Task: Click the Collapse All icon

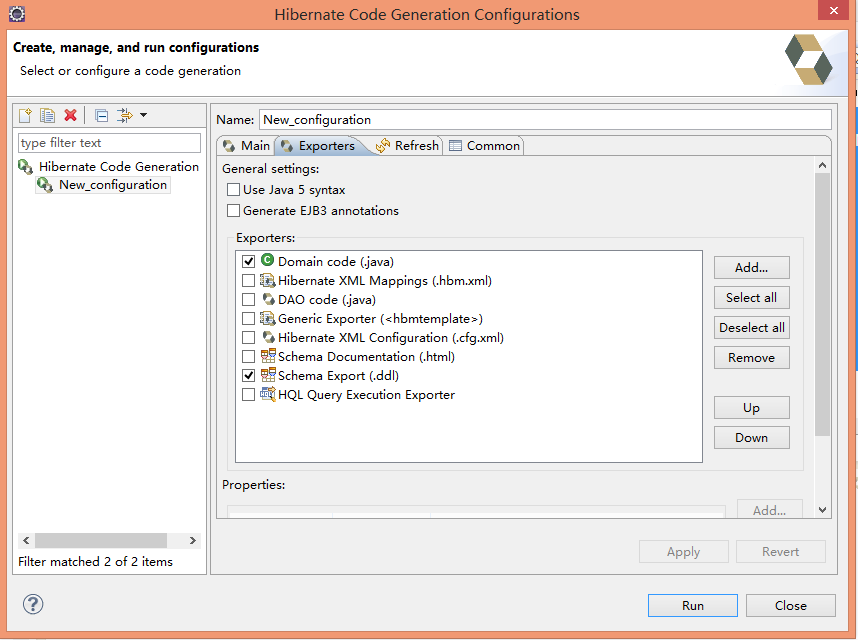Action: (101, 115)
